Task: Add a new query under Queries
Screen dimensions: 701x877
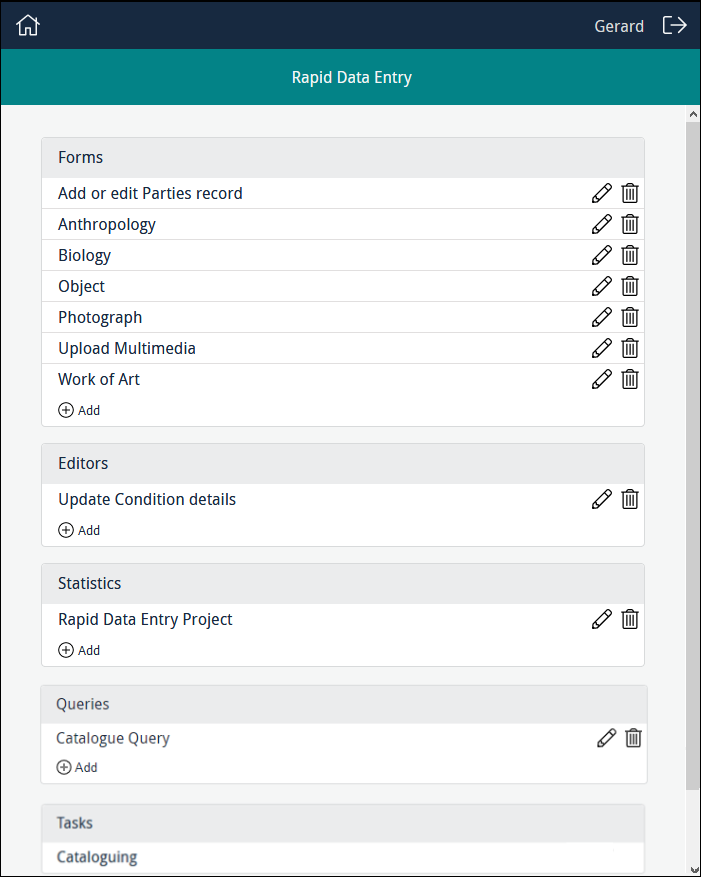Action: tap(77, 767)
